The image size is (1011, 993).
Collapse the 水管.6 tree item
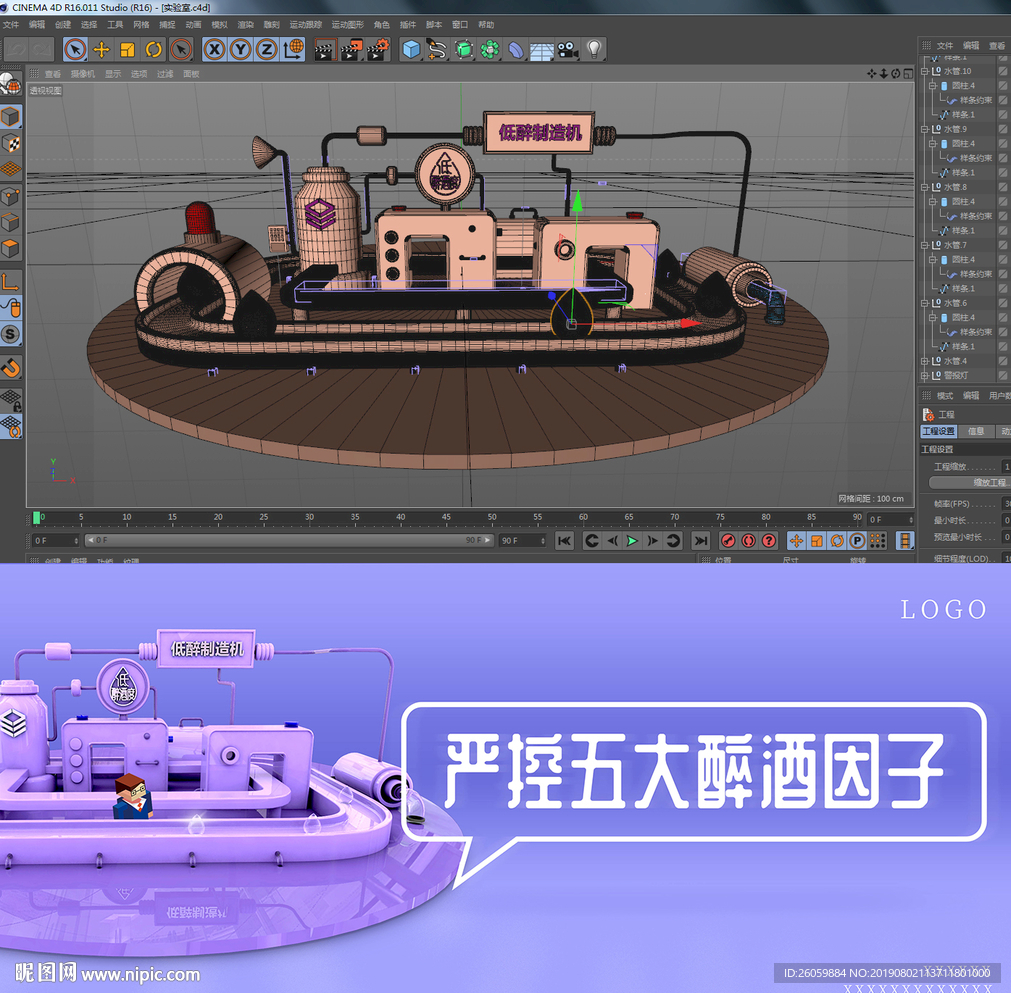[x=924, y=303]
